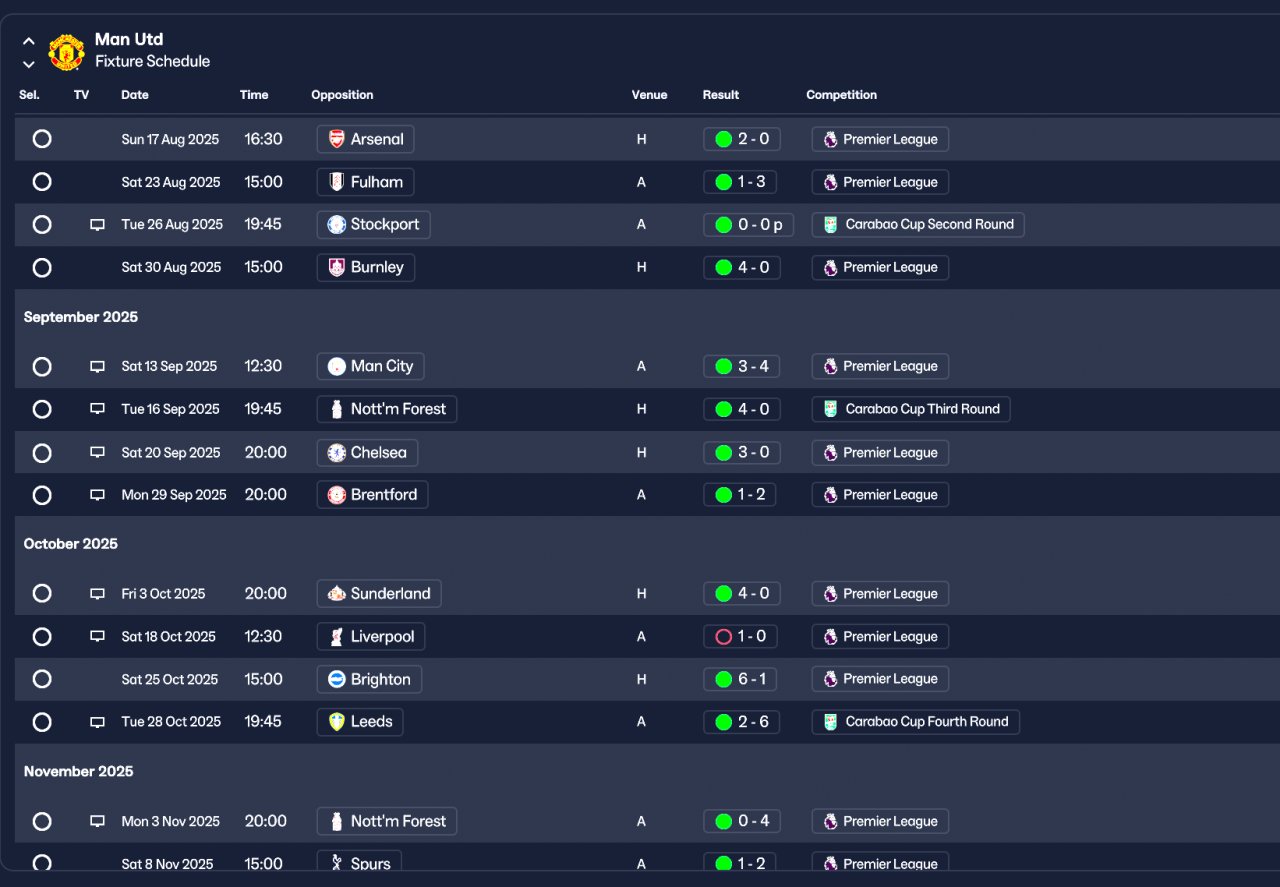
Task: Select the Chelsea fixture radio button
Action: (42, 453)
